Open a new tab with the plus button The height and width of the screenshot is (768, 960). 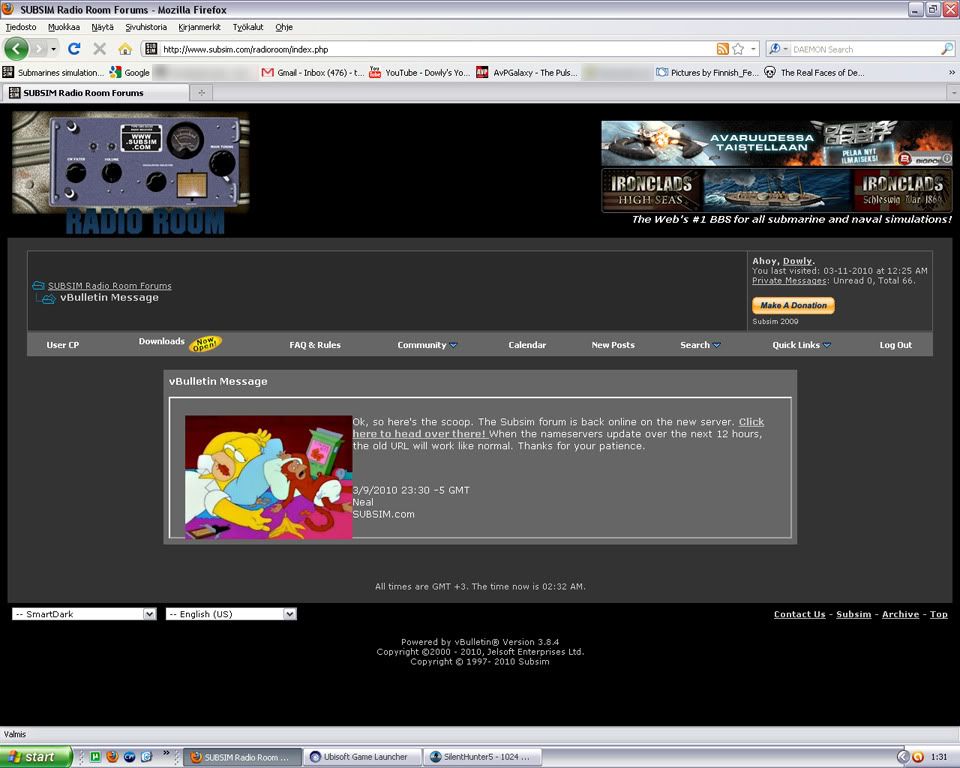pyautogui.click(x=201, y=92)
